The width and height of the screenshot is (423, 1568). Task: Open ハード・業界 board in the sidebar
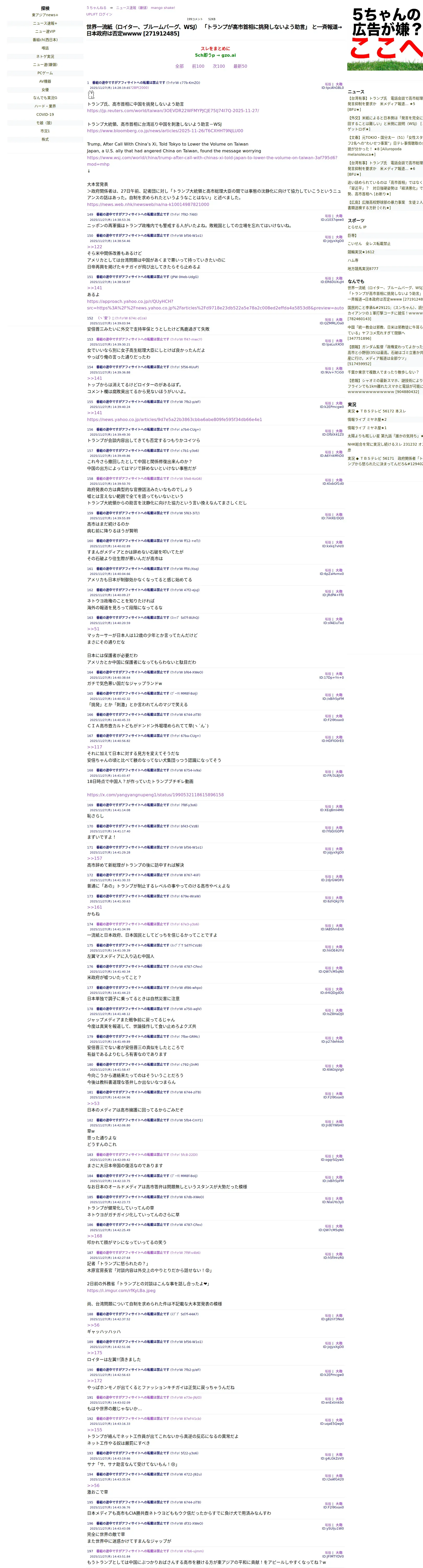(45, 106)
